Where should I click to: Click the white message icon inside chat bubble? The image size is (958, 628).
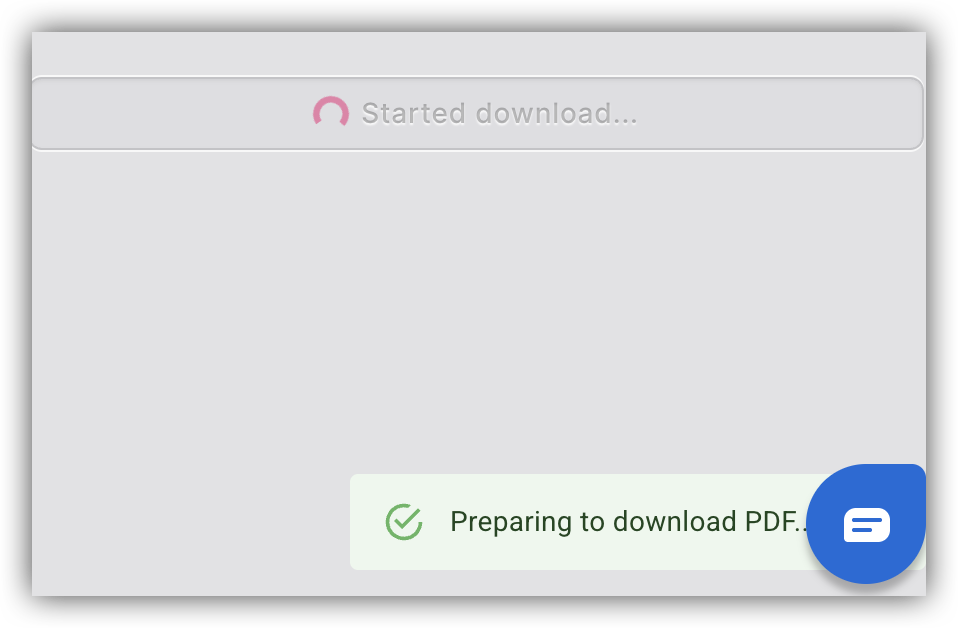click(866, 525)
